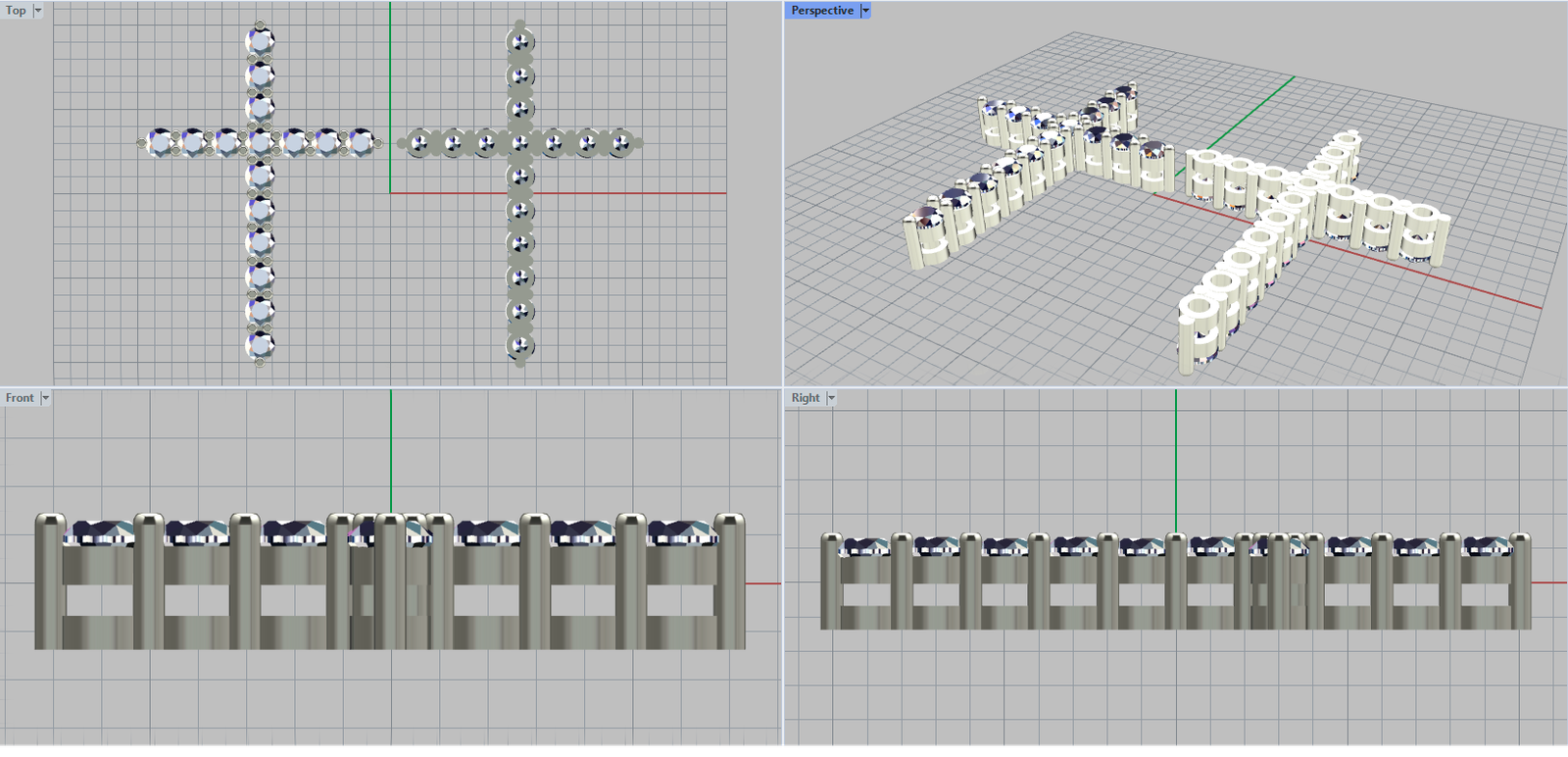
Task: Expand the Right viewport dropdown arrow
Action: (831, 398)
